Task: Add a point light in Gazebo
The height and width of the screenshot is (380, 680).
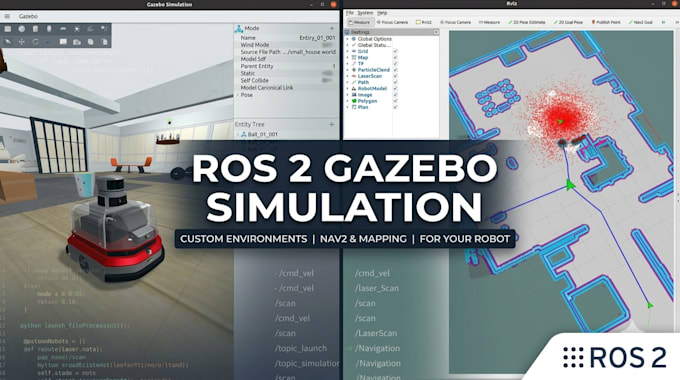Action: [77, 29]
